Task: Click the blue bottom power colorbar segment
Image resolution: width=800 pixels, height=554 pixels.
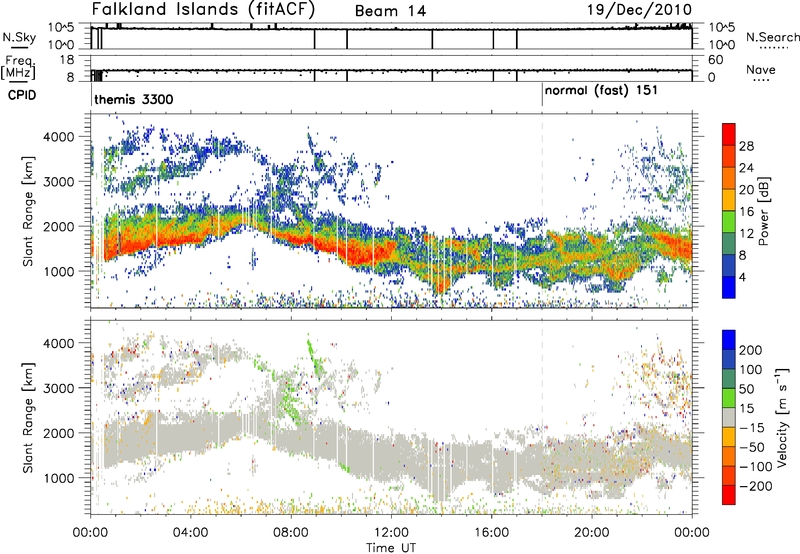Action: pyautogui.click(x=729, y=287)
